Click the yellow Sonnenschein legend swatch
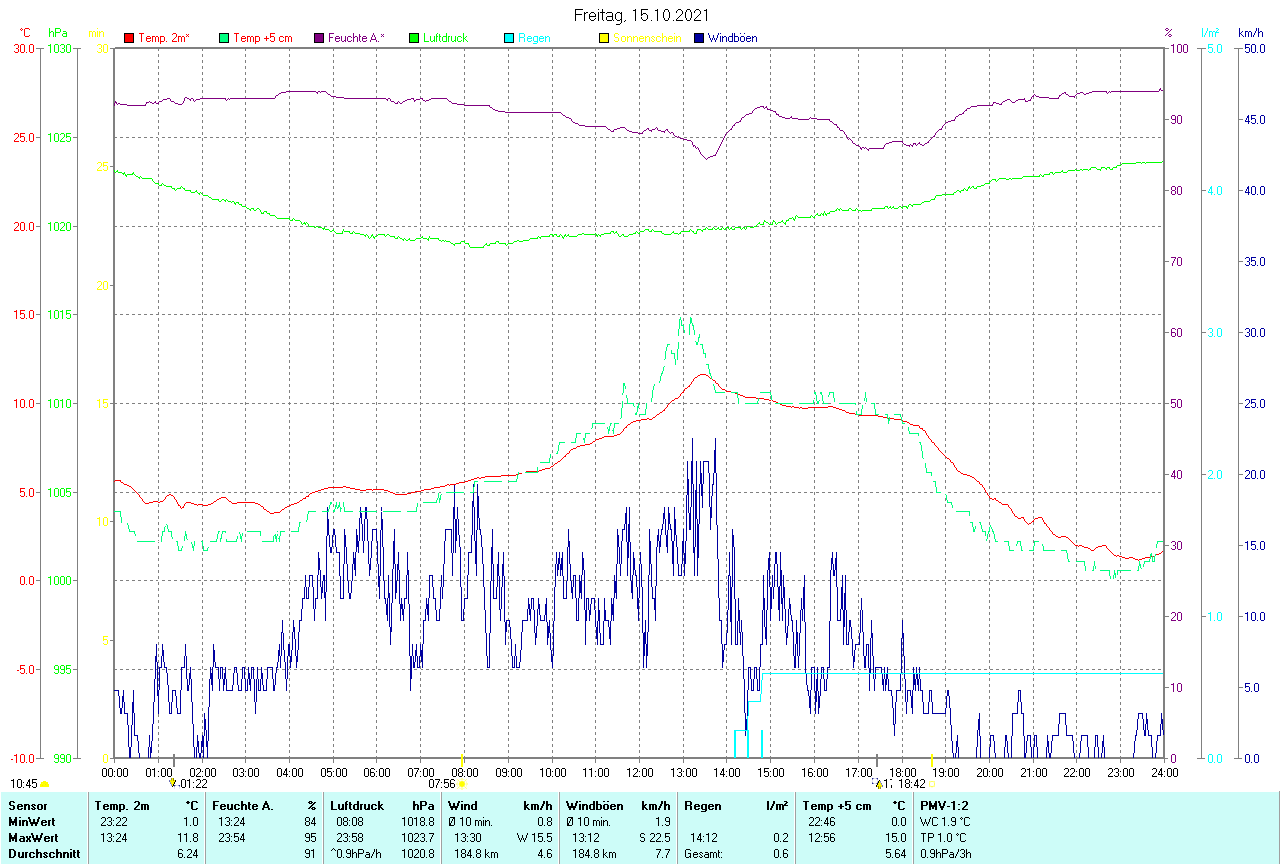 (x=604, y=38)
